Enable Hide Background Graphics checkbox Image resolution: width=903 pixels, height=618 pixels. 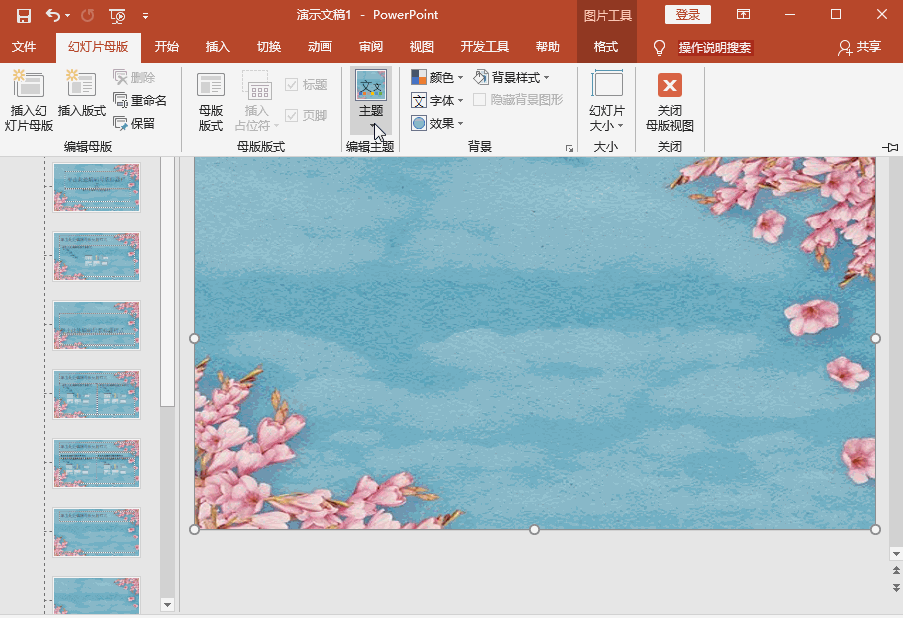pos(479,100)
